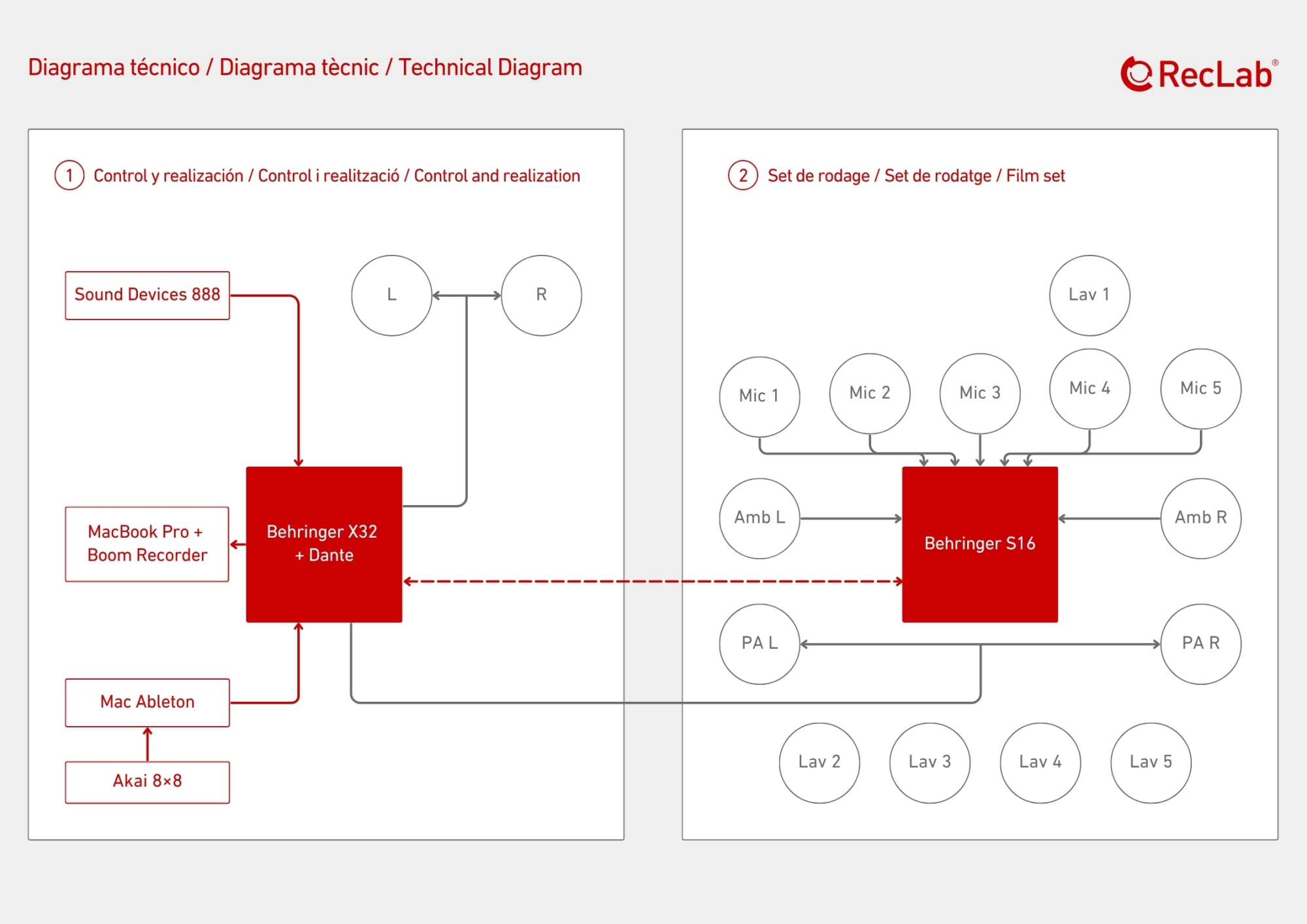Screen dimensions: 1307x924
Task: Select the Mic 5 circle
Action: pyautogui.click(x=1200, y=389)
